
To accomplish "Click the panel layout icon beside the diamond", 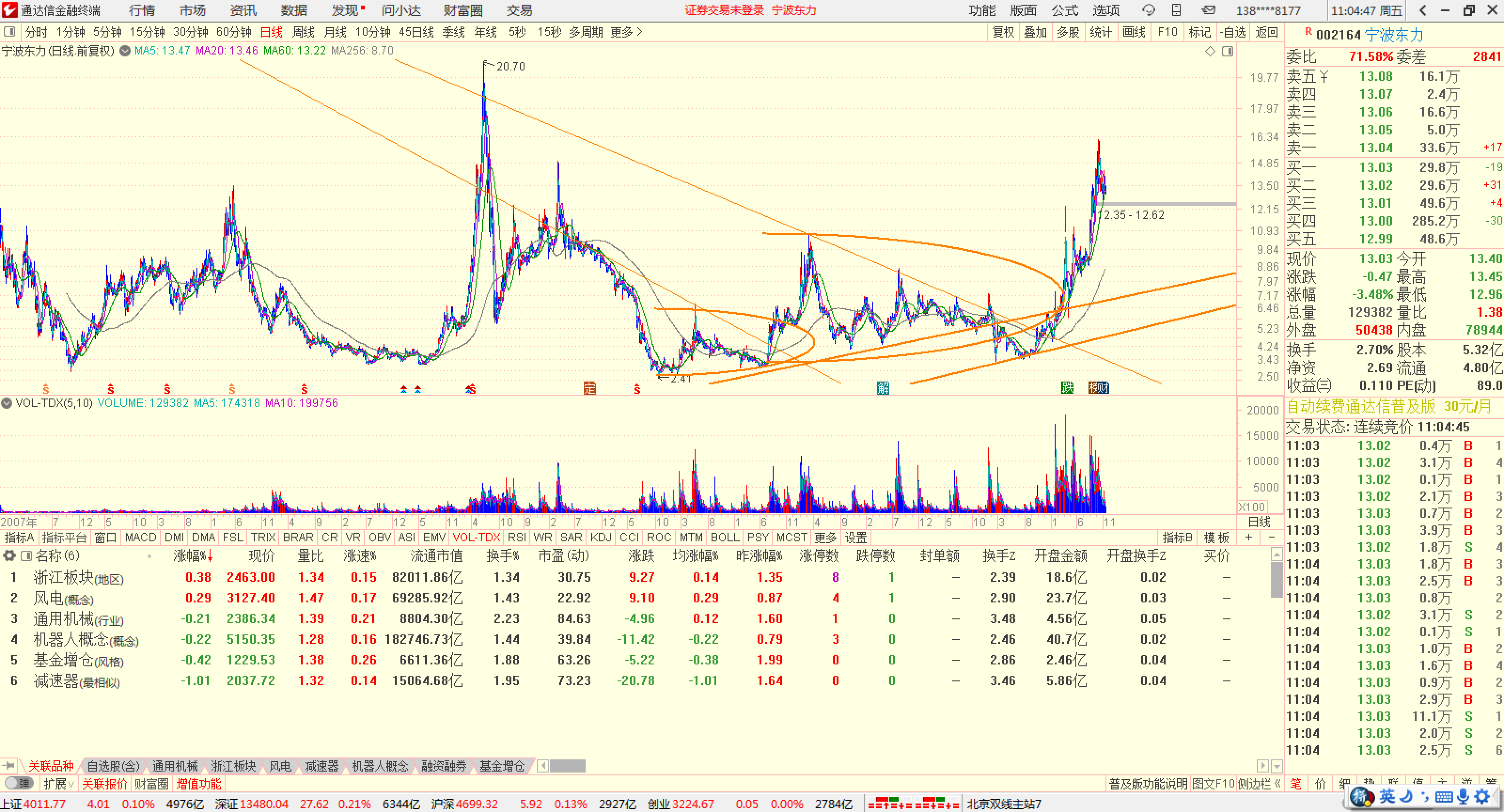I will (1227, 51).
